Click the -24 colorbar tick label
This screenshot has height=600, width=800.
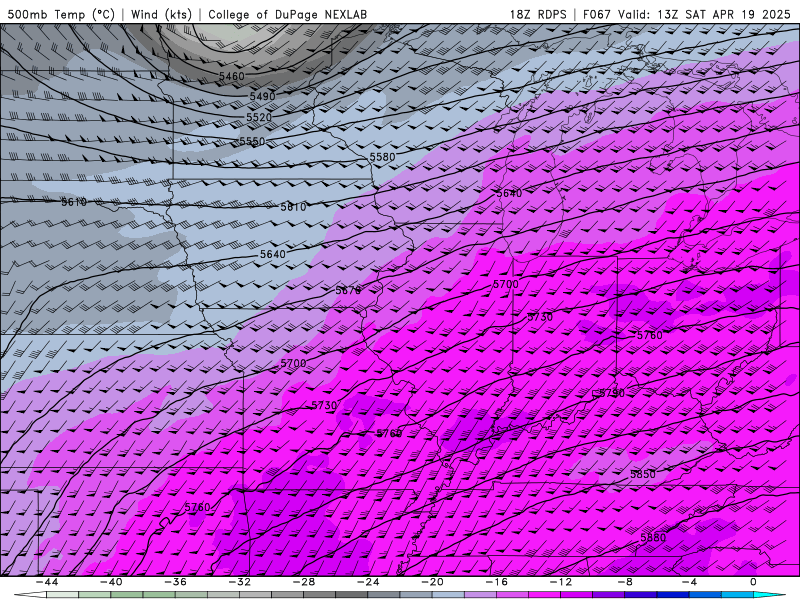368,582
